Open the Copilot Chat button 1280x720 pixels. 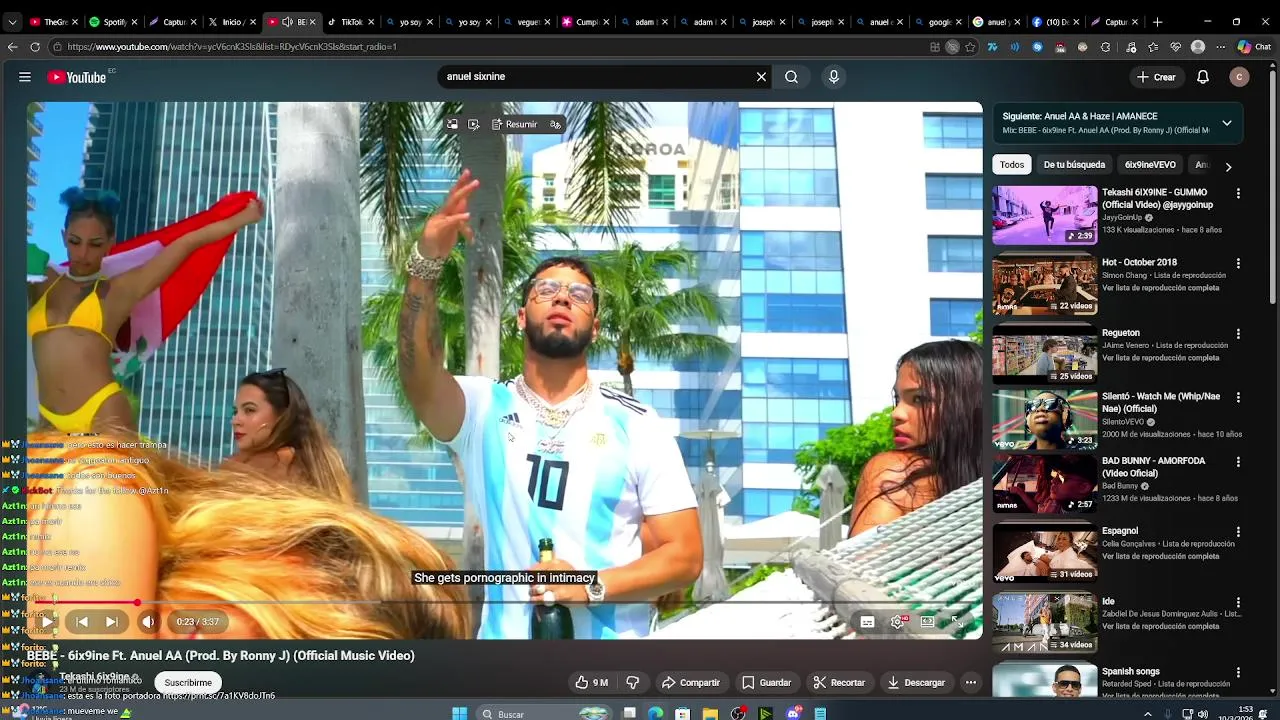pos(1254,47)
